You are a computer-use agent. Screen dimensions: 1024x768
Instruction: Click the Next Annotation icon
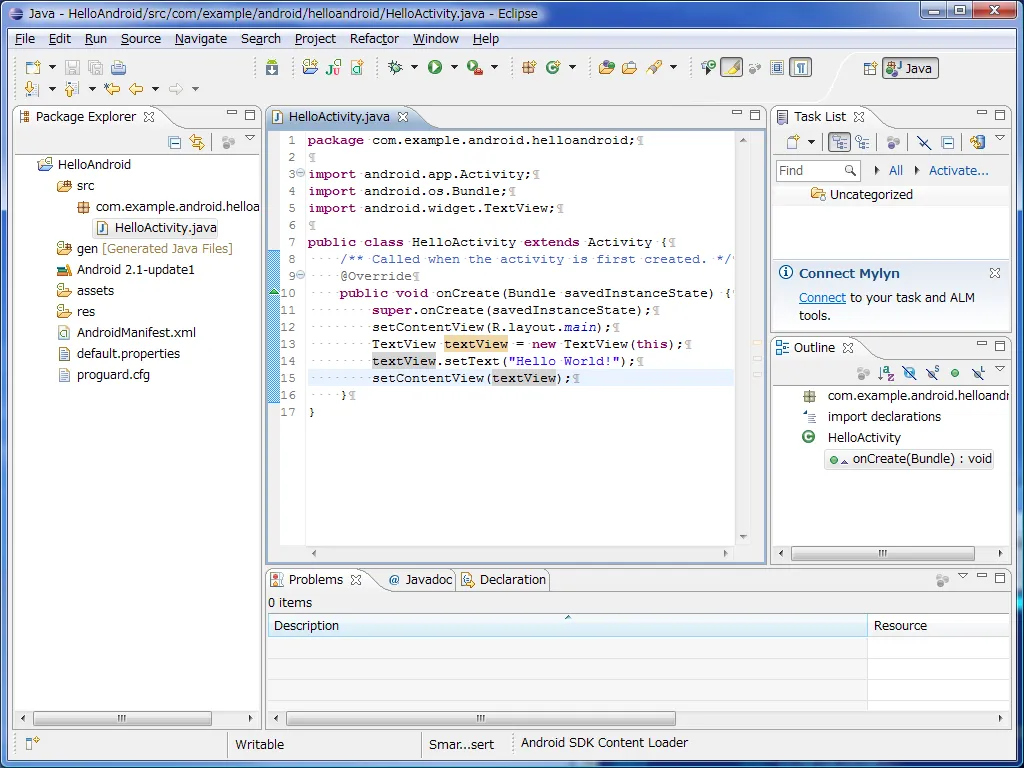31,89
